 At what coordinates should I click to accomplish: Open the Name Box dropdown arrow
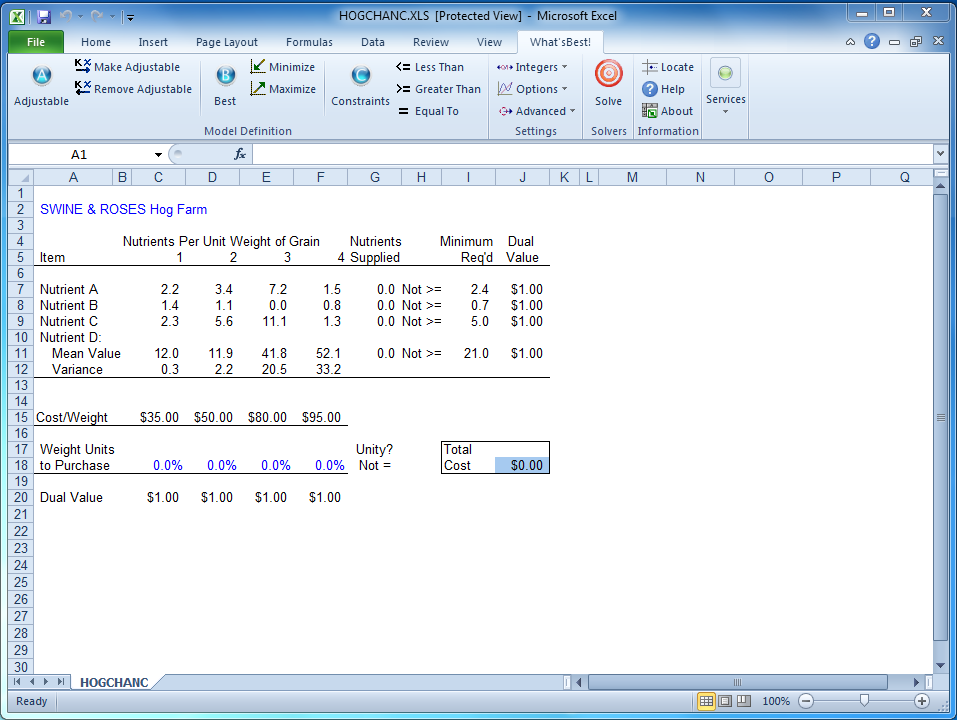pos(158,155)
